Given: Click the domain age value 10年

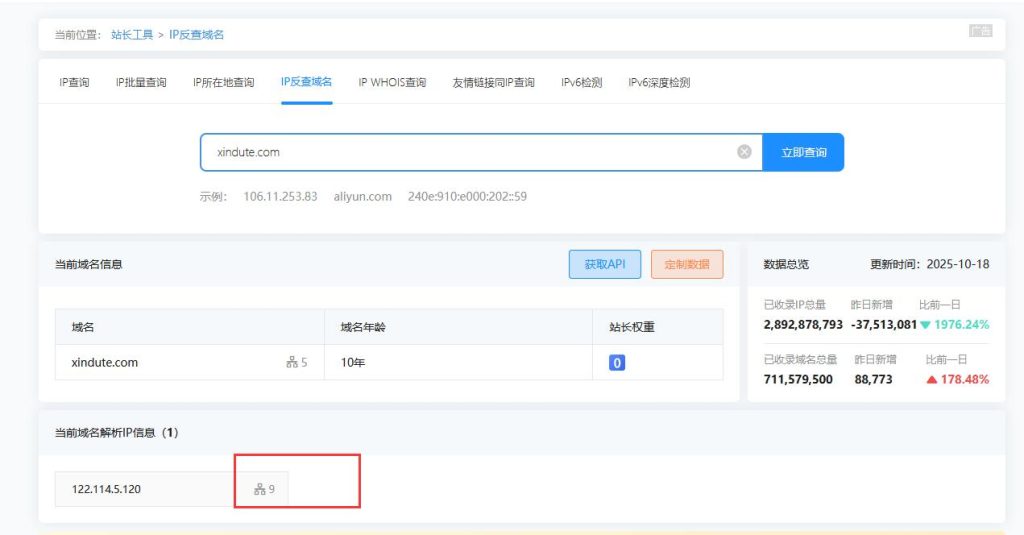Looking at the screenshot, I should click(353, 363).
